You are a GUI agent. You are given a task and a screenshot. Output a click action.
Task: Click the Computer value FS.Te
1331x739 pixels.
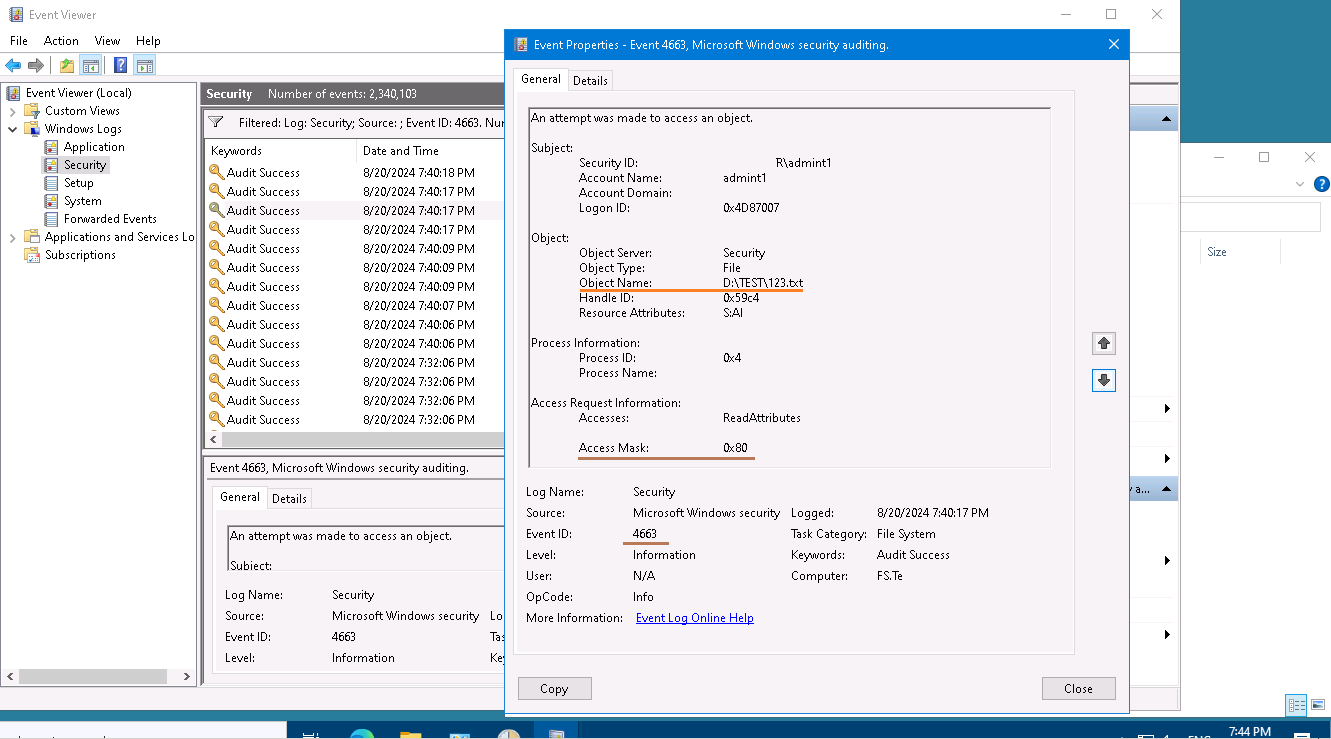click(889, 576)
